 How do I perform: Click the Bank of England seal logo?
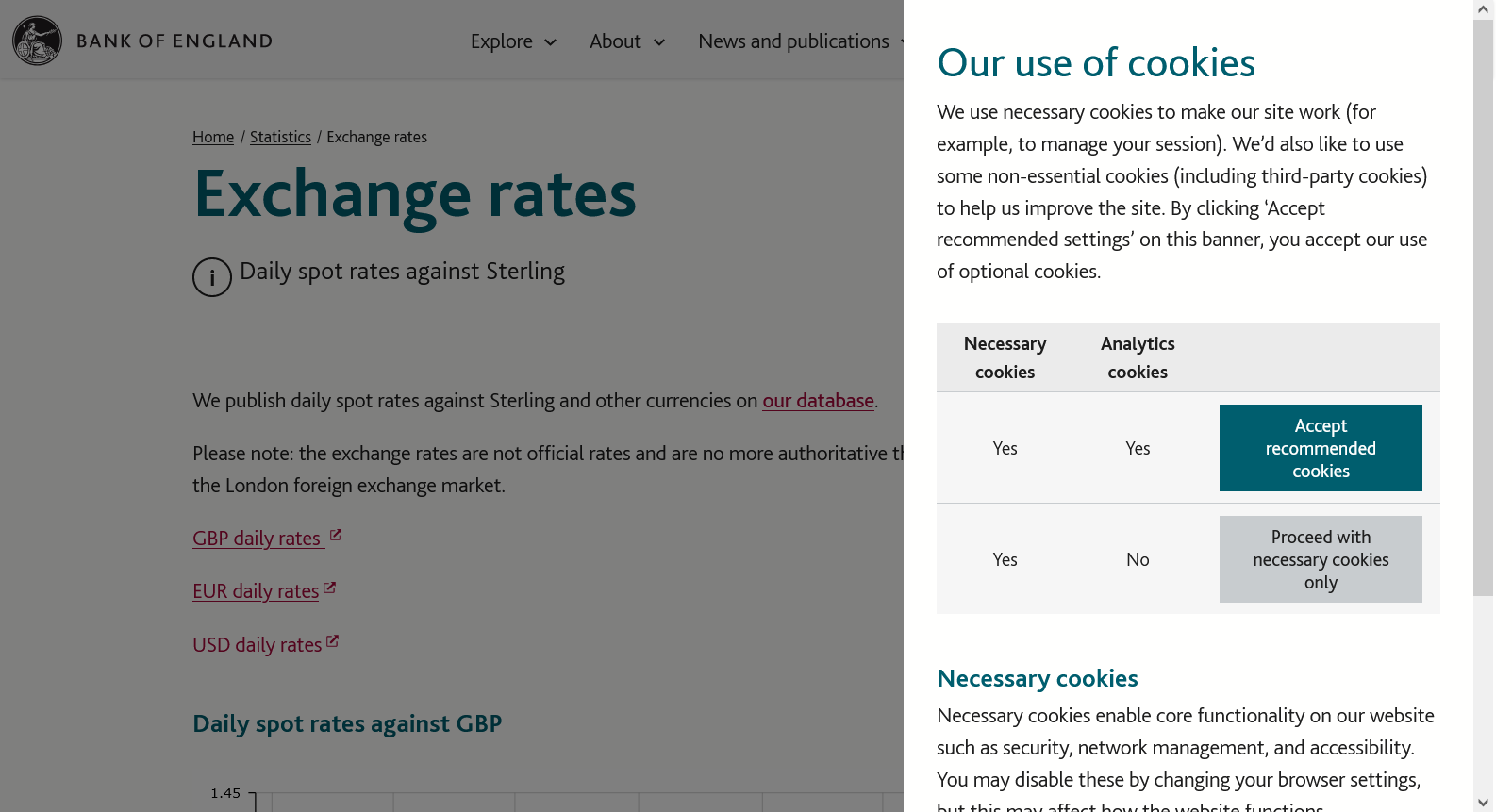coord(37,41)
